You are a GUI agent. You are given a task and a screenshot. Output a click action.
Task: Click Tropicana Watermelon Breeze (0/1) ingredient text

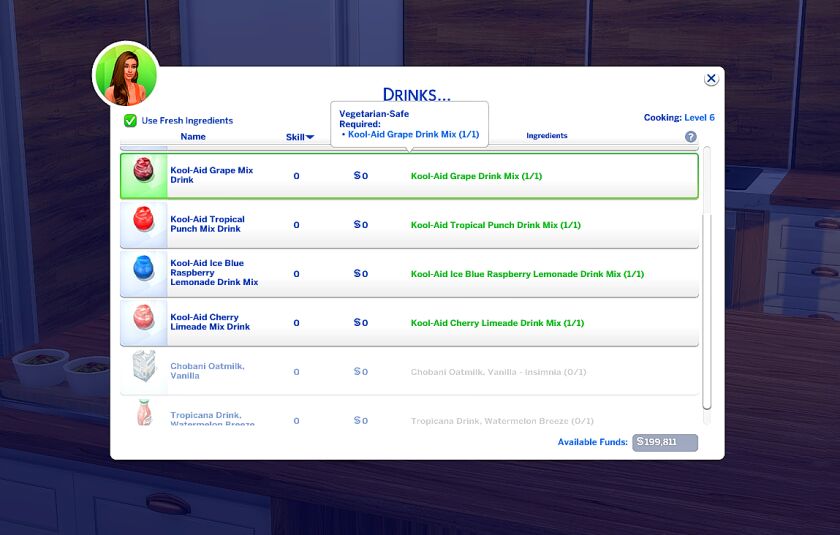coord(502,421)
